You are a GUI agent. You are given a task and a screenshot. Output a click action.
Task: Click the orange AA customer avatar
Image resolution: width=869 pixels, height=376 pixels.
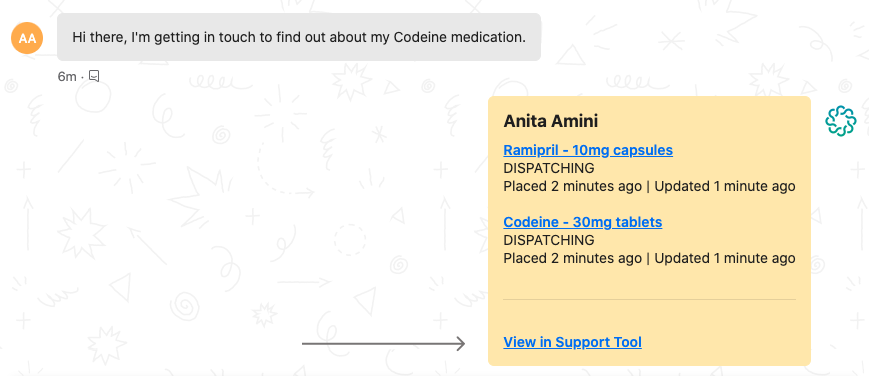point(27,38)
